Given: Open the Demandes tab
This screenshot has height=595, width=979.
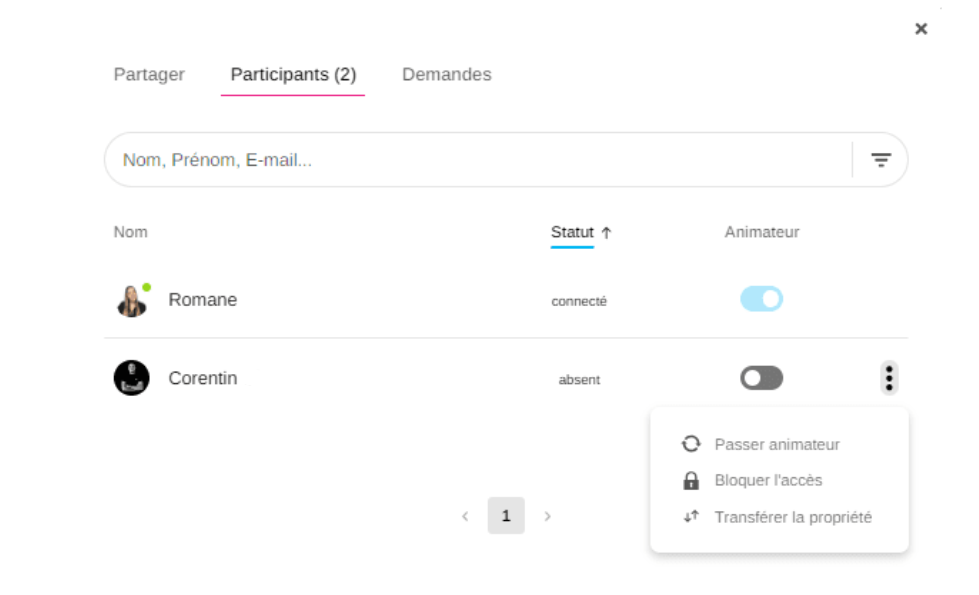Looking at the screenshot, I should click(x=446, y=75).
